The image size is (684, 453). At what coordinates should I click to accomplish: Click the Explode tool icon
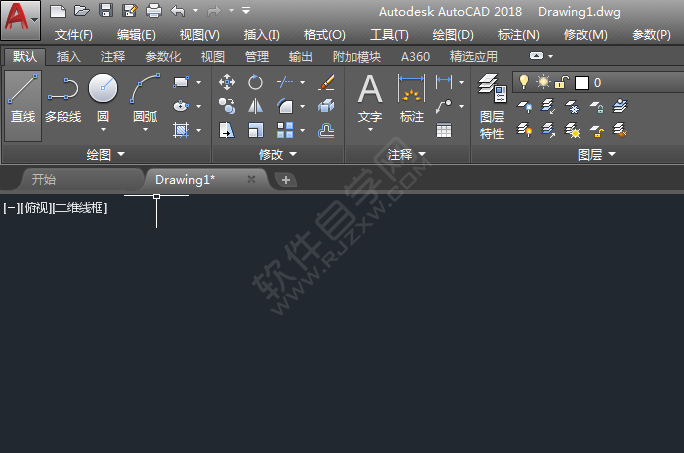click(326, 106)
